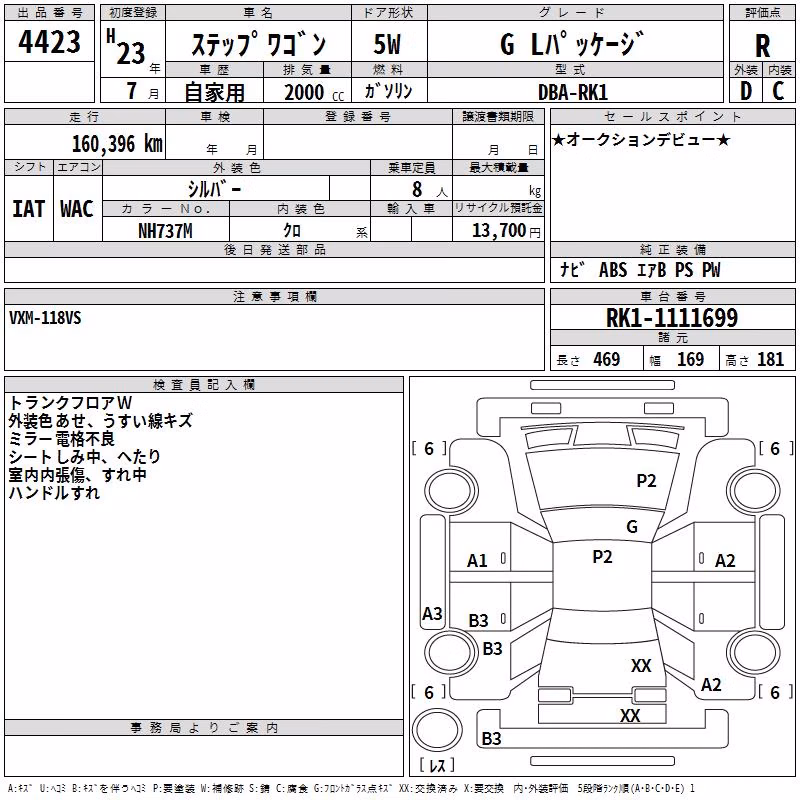Image resolution: width=800 pixels, height=800 pixels.
Task: Click B3 mark on rear bumper
Action: pyautogui.click(x=491, y=738)
